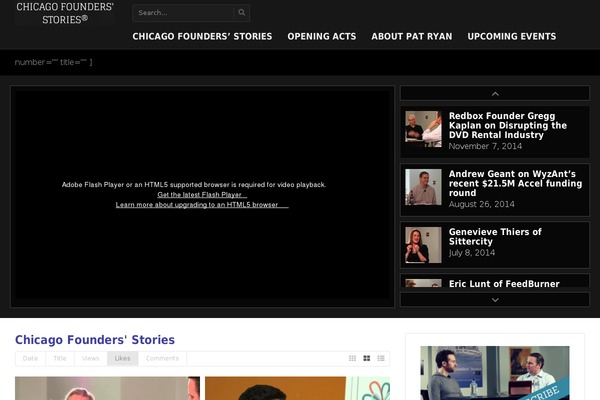Screen dimensions: 600x400
Task: Switch to large grid view icon
Action: 367,358
